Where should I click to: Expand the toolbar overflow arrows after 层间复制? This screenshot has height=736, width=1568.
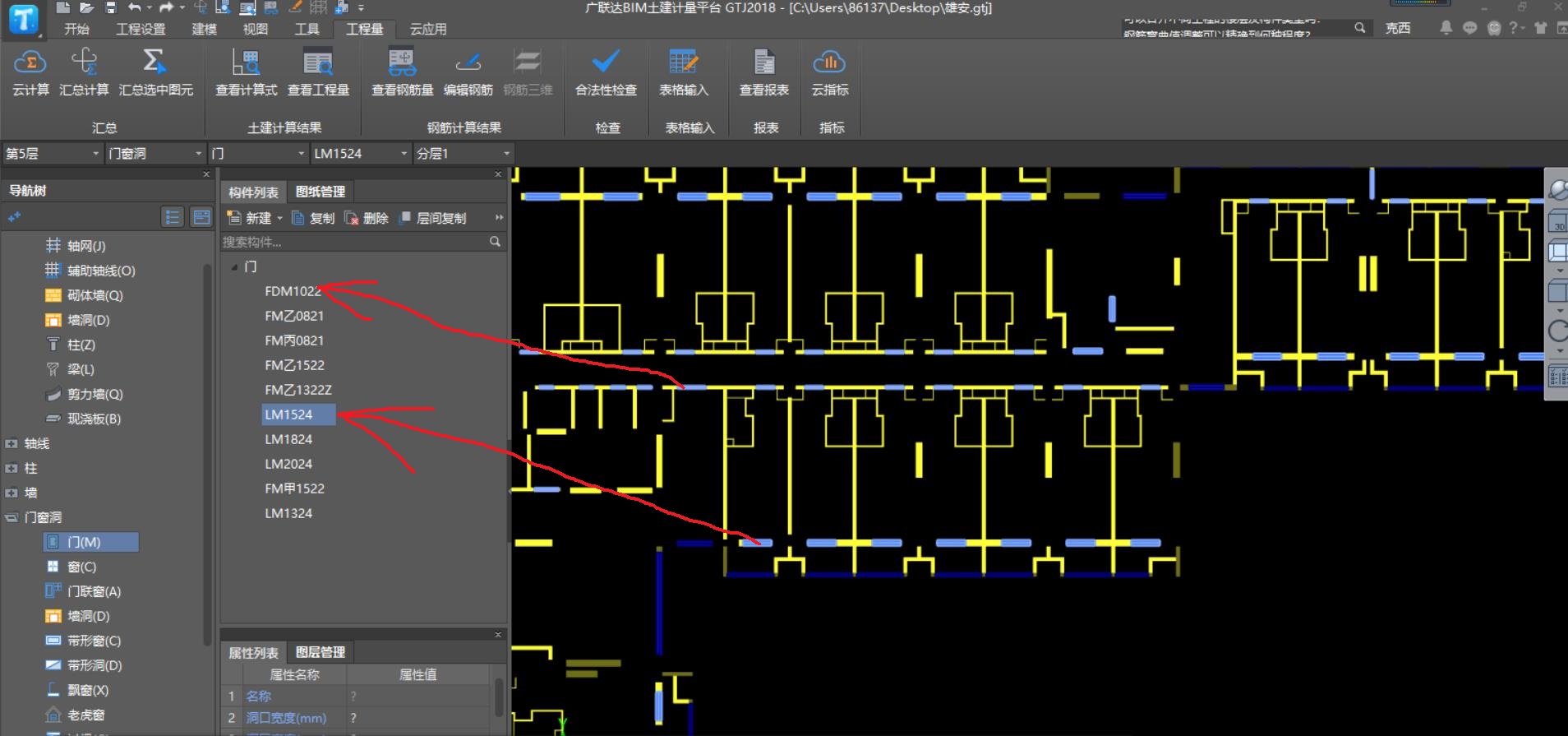(498, 218)
